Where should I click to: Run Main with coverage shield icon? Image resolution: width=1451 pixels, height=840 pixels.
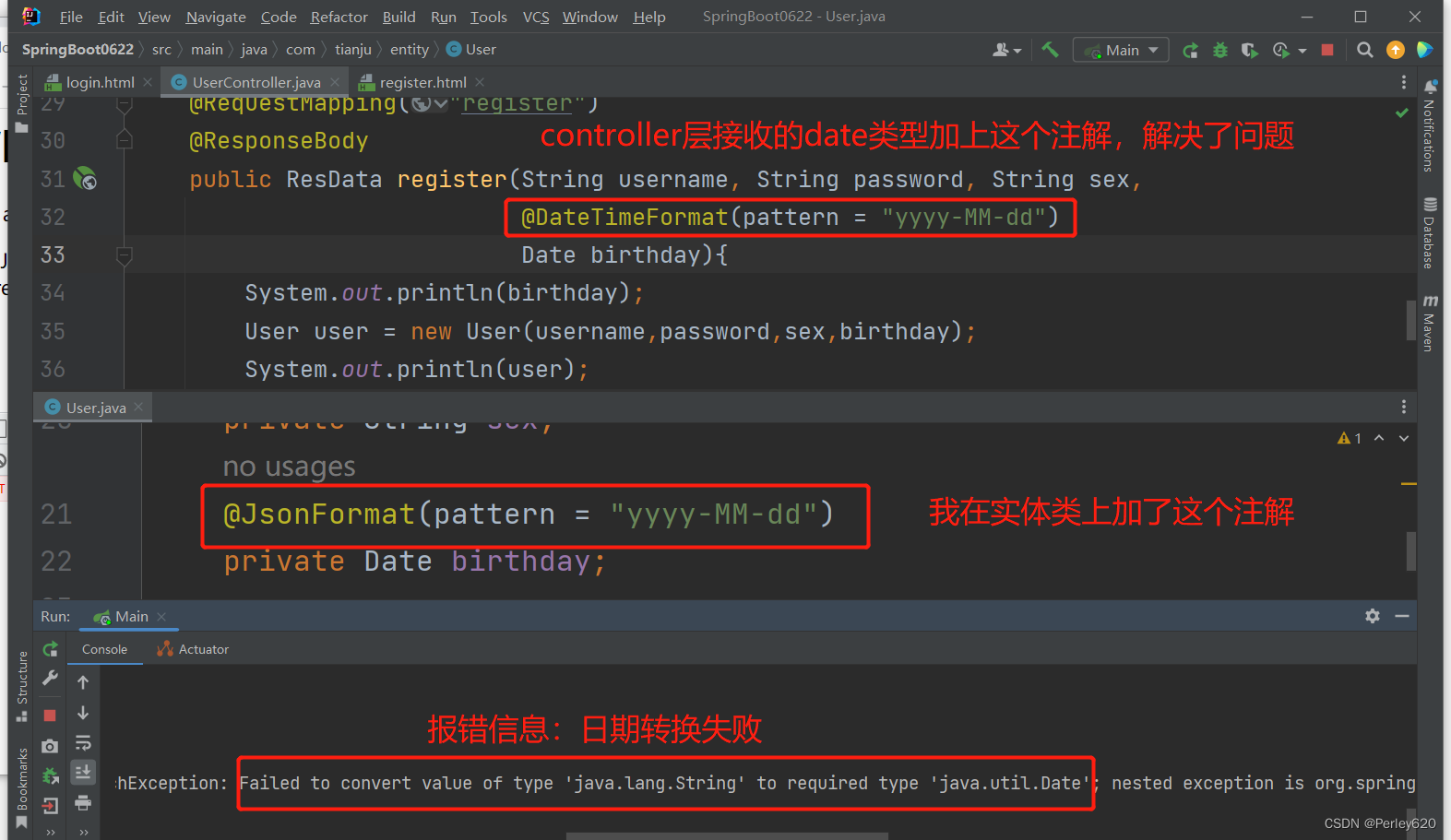pos(1250,50)
